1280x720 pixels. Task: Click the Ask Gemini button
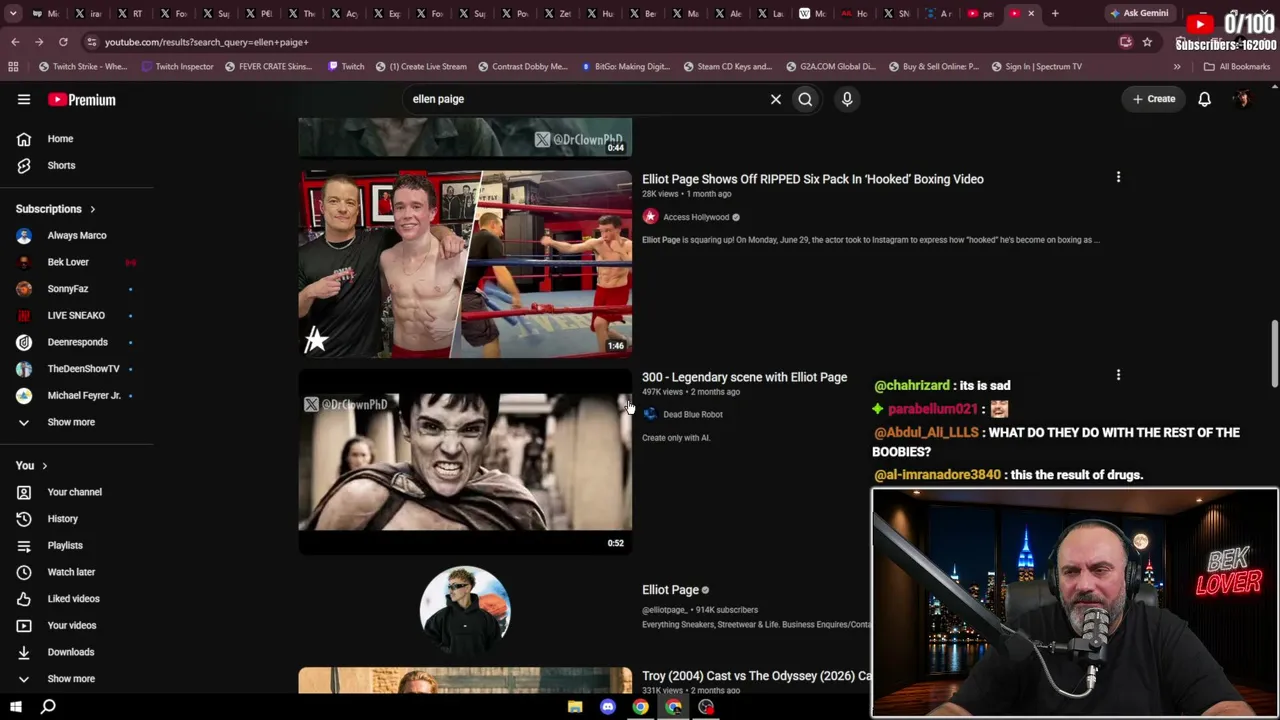tap(1139, 14)
